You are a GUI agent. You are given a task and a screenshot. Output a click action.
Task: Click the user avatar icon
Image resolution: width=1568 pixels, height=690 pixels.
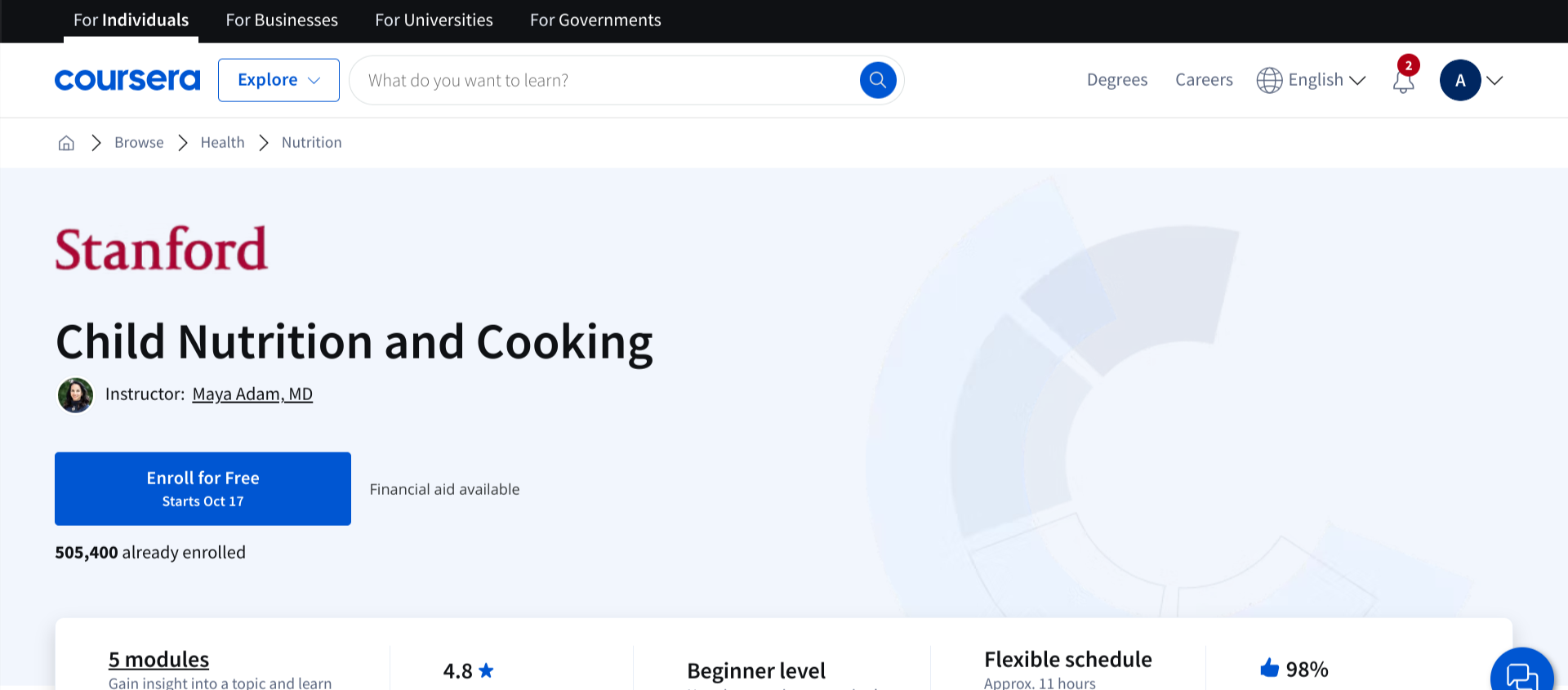[x=1460, y=80]
